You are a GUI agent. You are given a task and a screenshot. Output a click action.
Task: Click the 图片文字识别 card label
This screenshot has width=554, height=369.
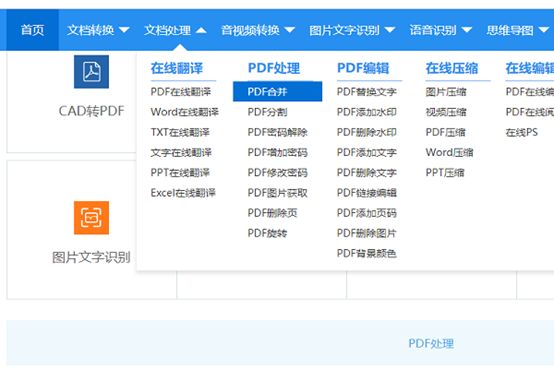click(92, 257)
